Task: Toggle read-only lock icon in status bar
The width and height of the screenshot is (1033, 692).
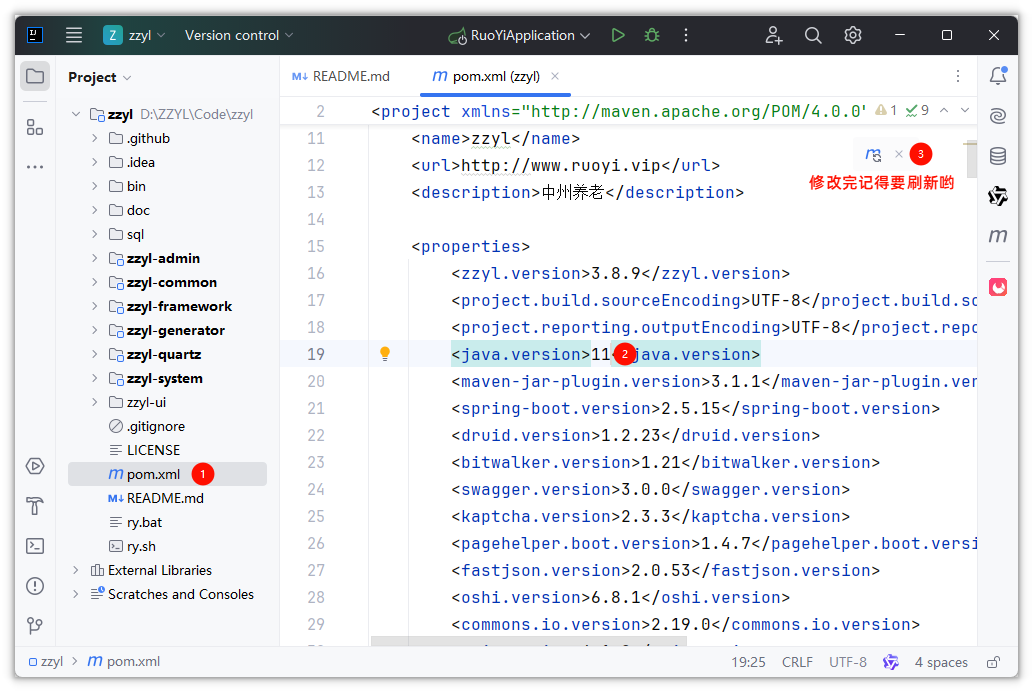Action: (993, 662)
